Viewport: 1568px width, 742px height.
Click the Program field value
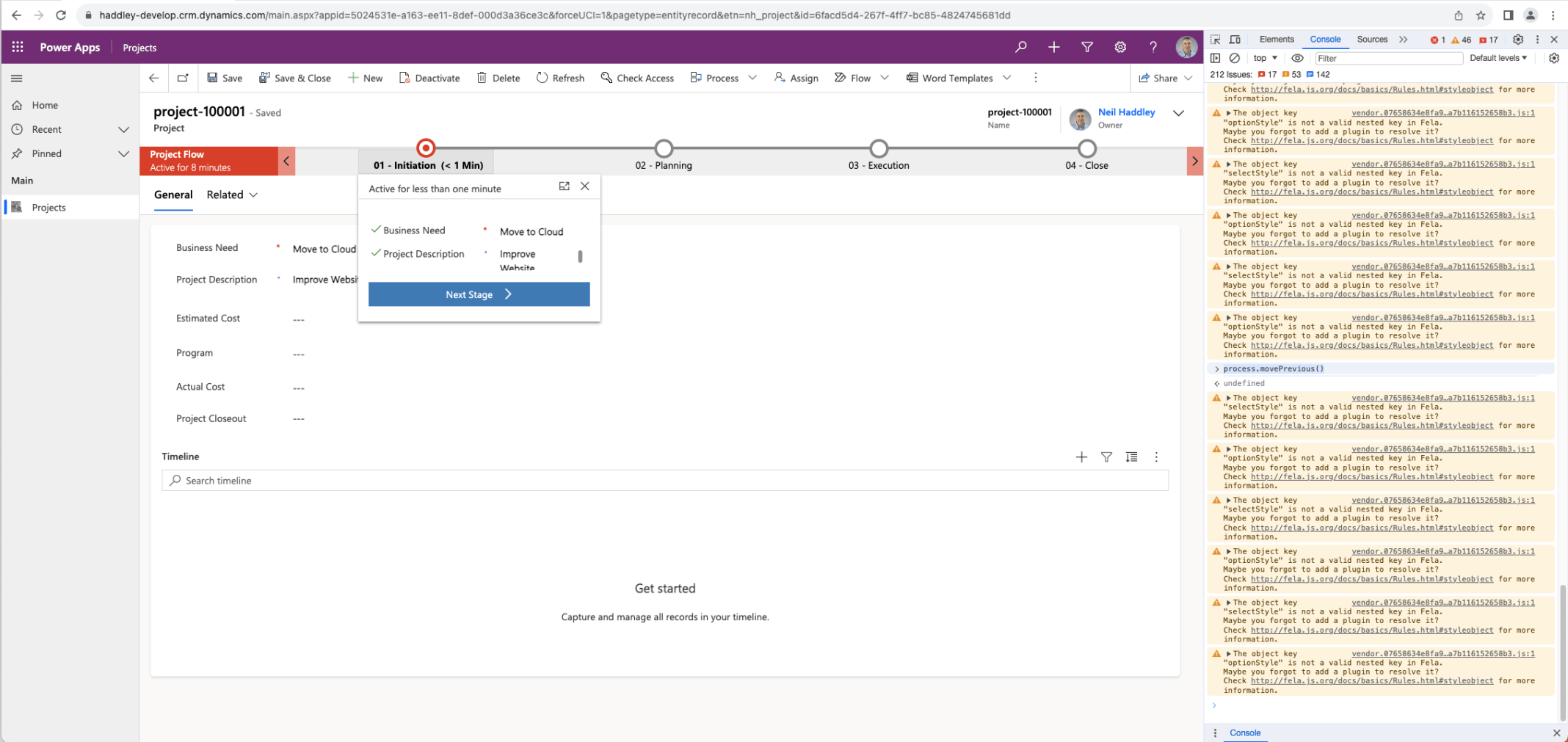299,354
